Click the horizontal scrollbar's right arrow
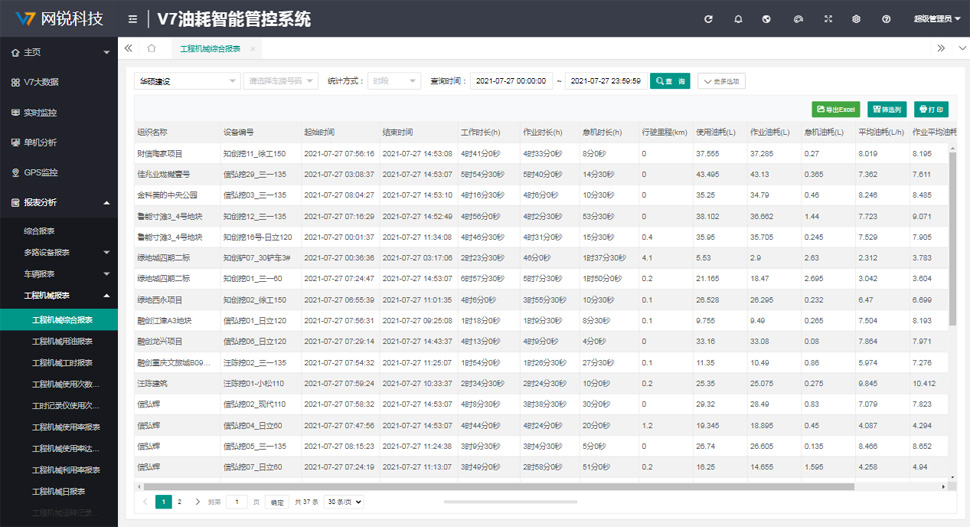This screenshot has height=527, width=970. pyautogui.click(x=943, y=487)
